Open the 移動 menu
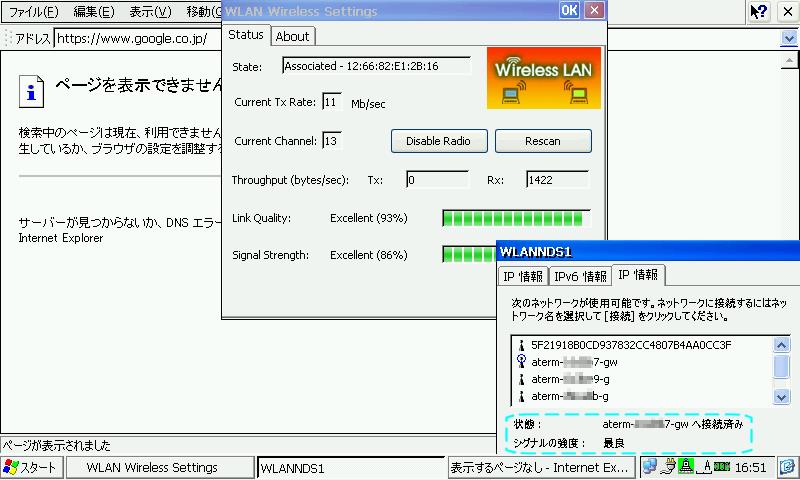 coord(203,11)
